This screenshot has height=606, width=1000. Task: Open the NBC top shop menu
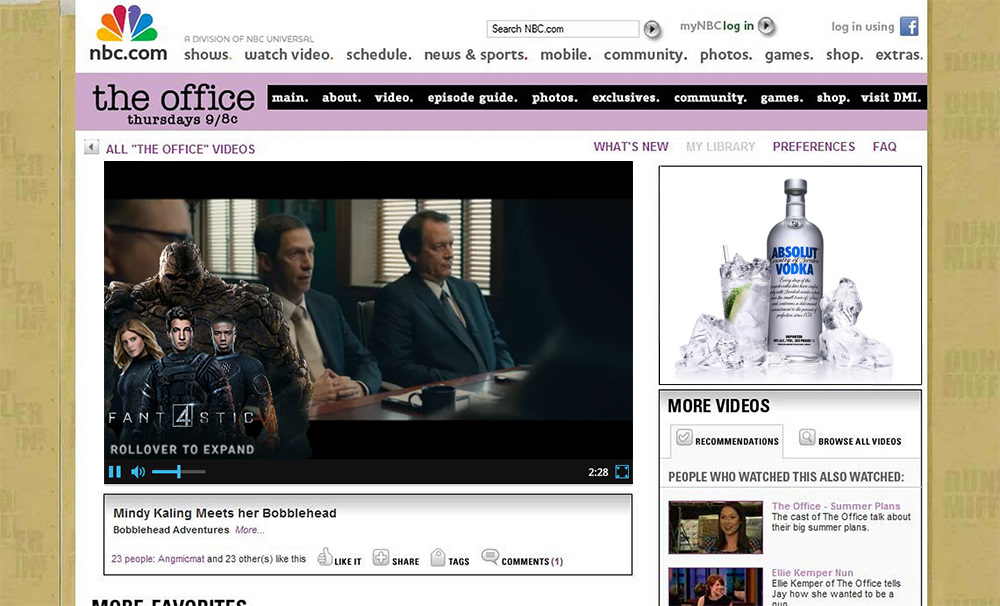(844, 55)
